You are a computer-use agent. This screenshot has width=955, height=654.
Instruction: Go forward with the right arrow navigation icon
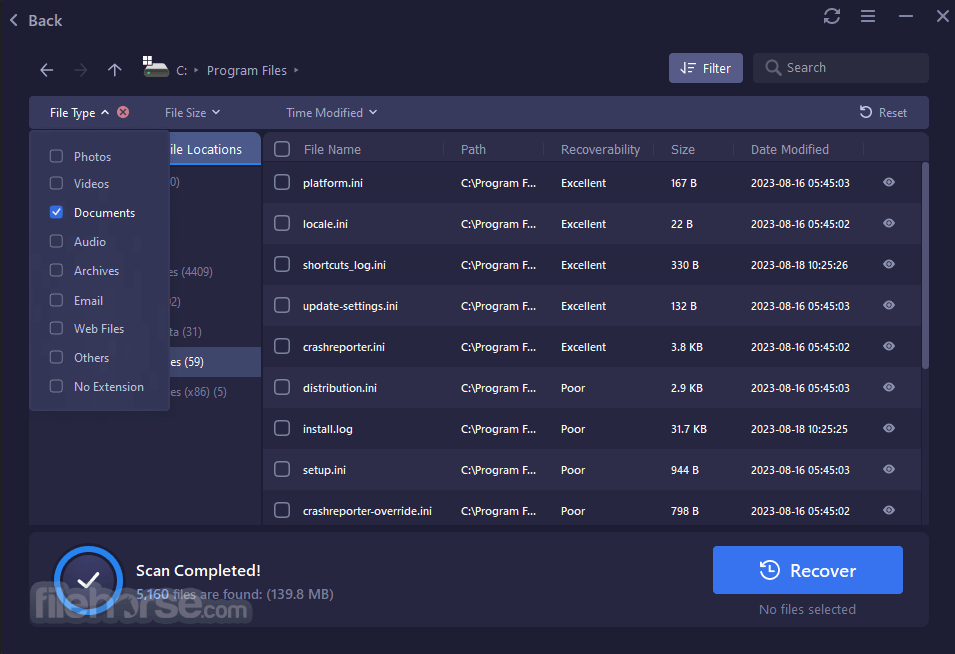tap(80, 70)
